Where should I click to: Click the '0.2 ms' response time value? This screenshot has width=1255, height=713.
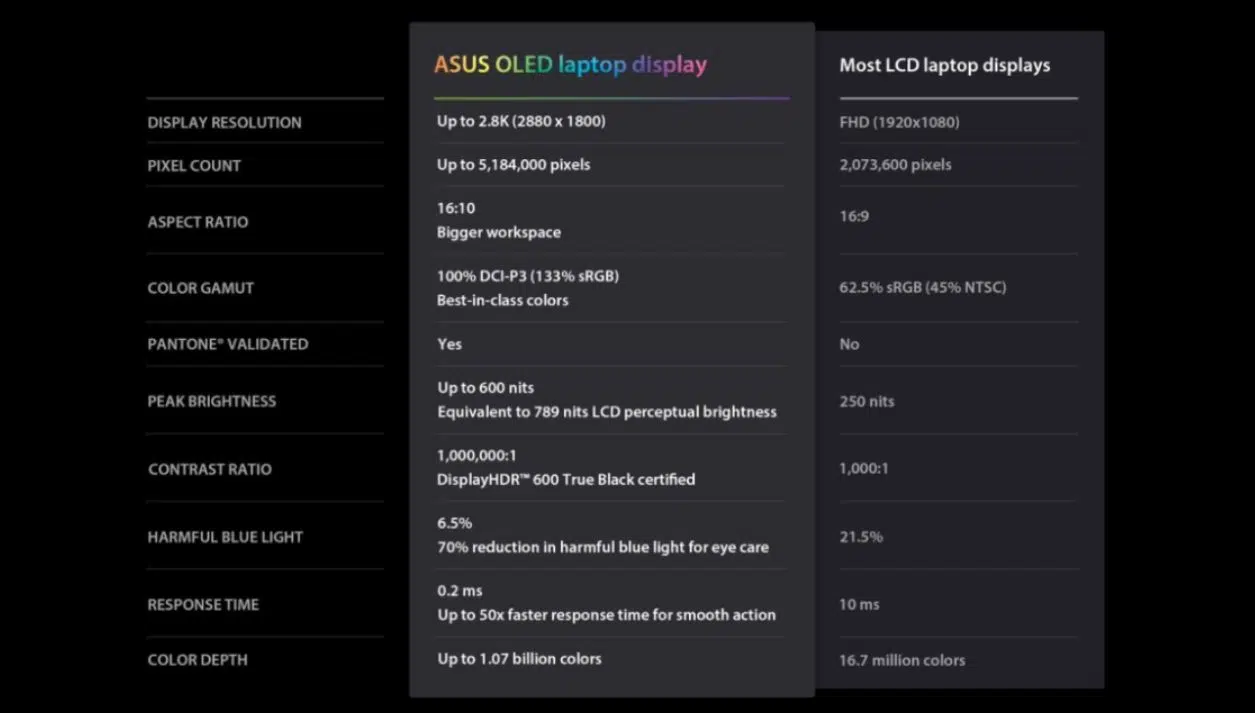460,591
